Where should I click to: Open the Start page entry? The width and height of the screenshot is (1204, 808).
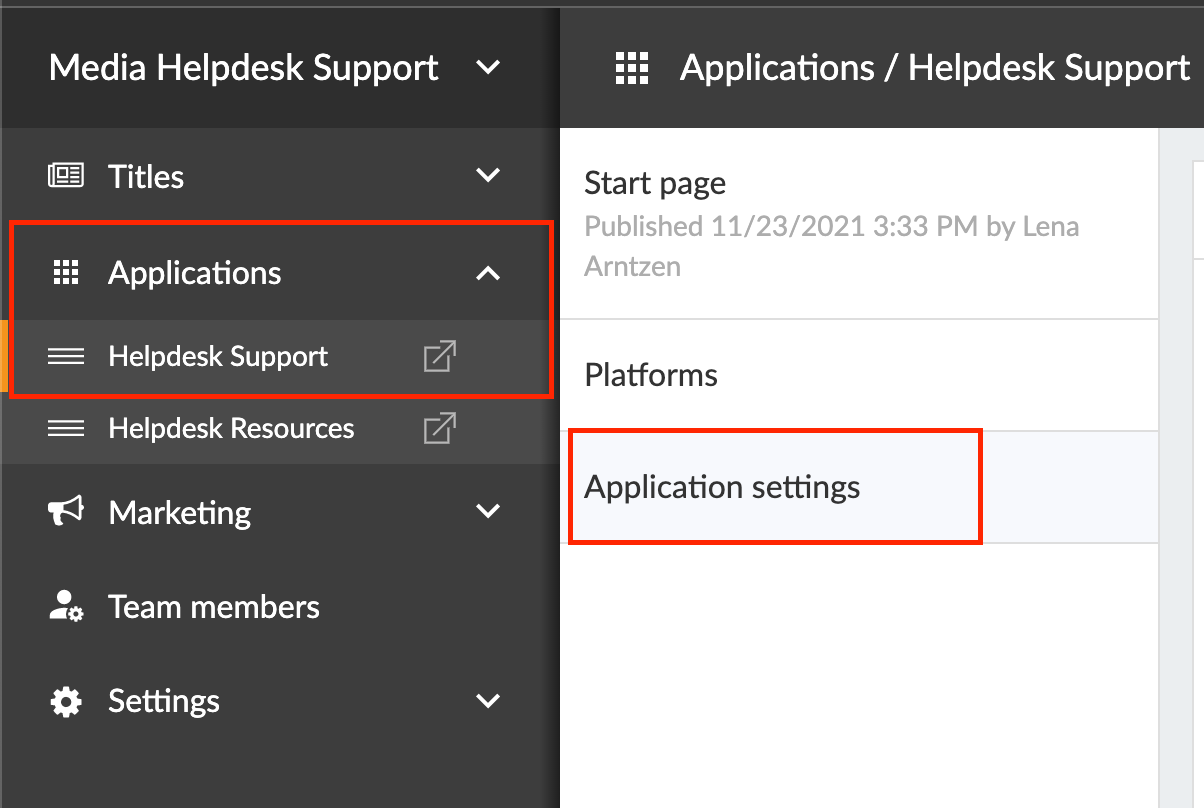coord(655,184)
